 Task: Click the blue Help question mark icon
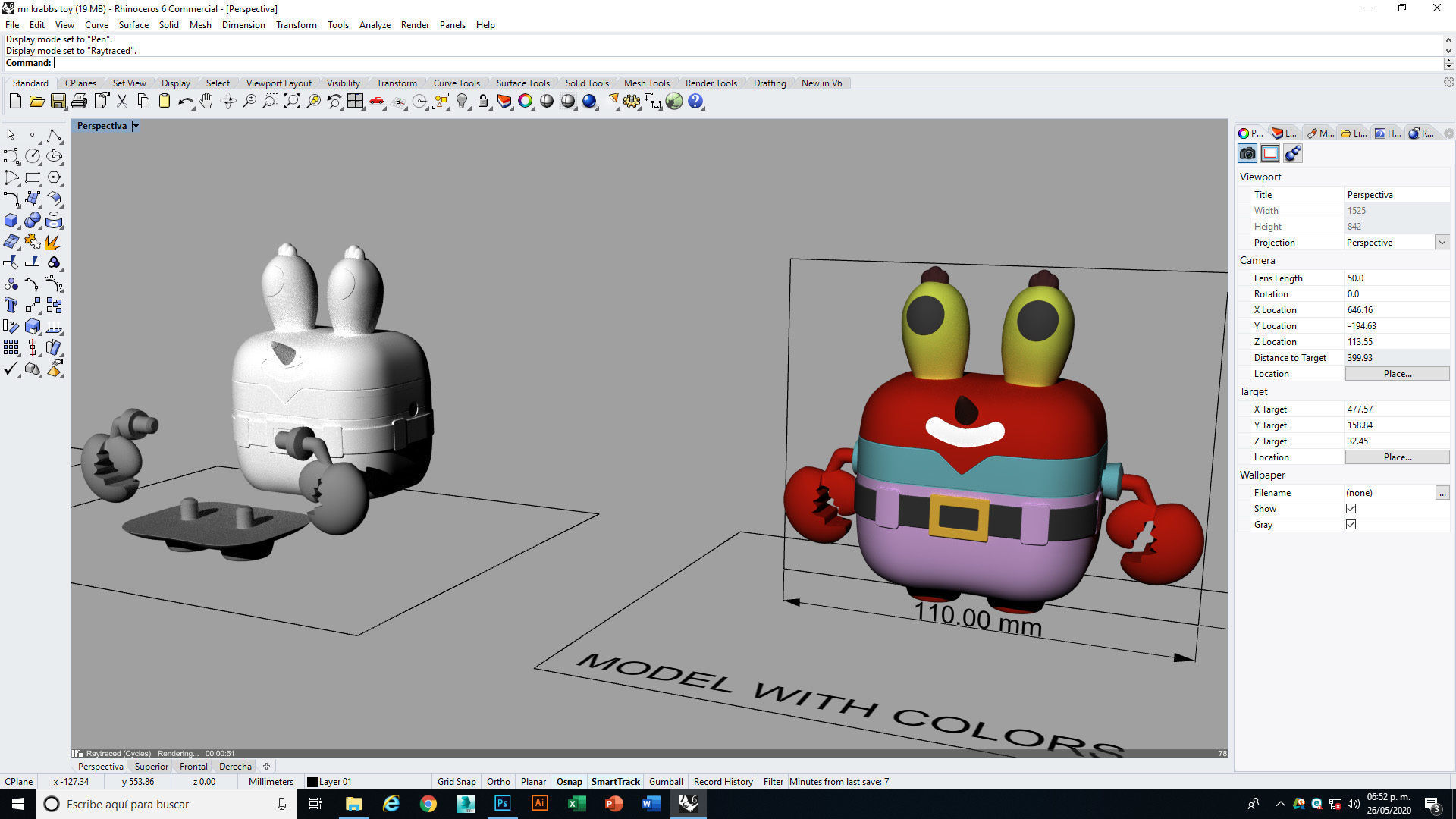695,101
